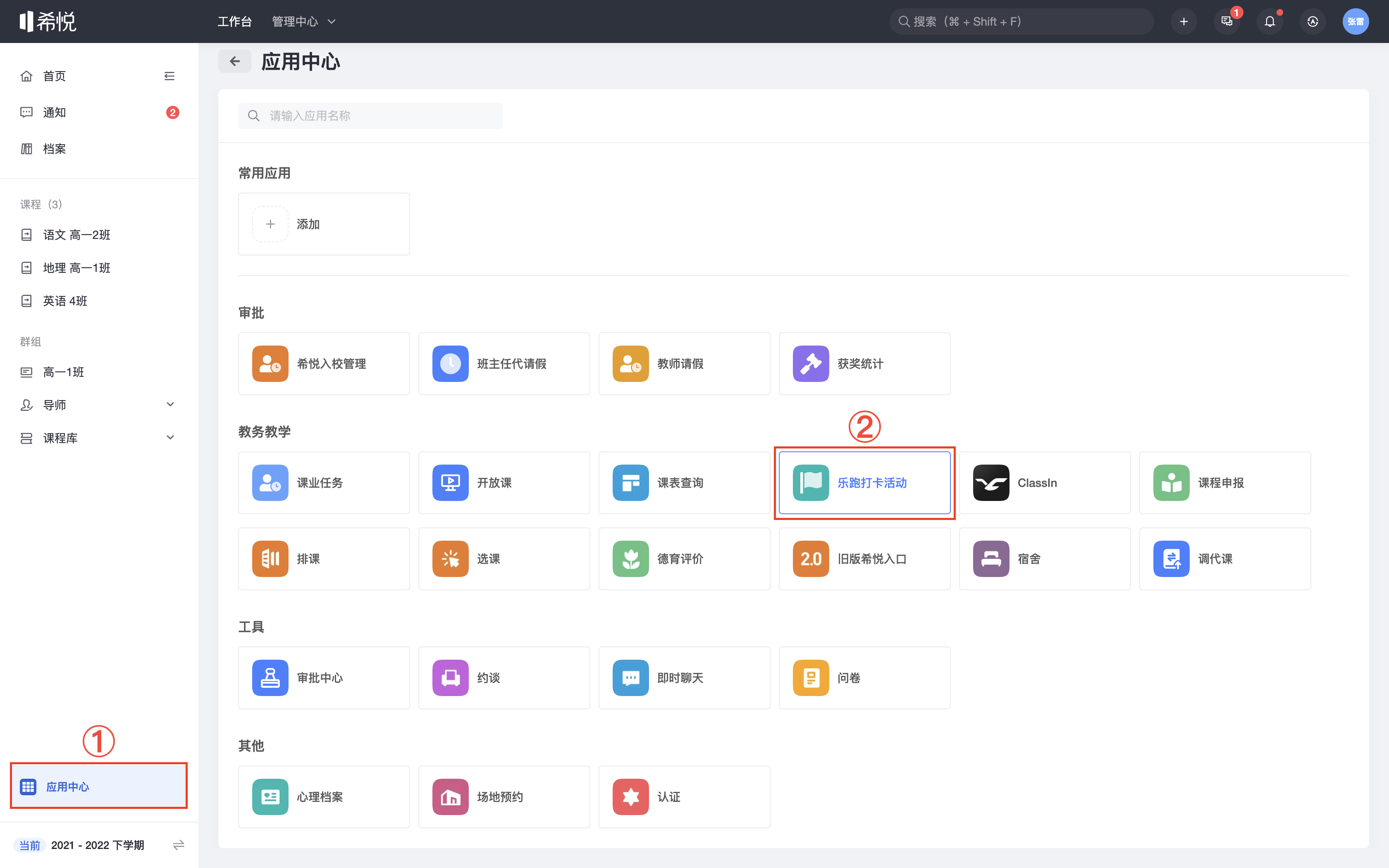The image size is (1389, 868).
Task: Open the 乐跑打卡活动 app
Action: coord(864,482)
